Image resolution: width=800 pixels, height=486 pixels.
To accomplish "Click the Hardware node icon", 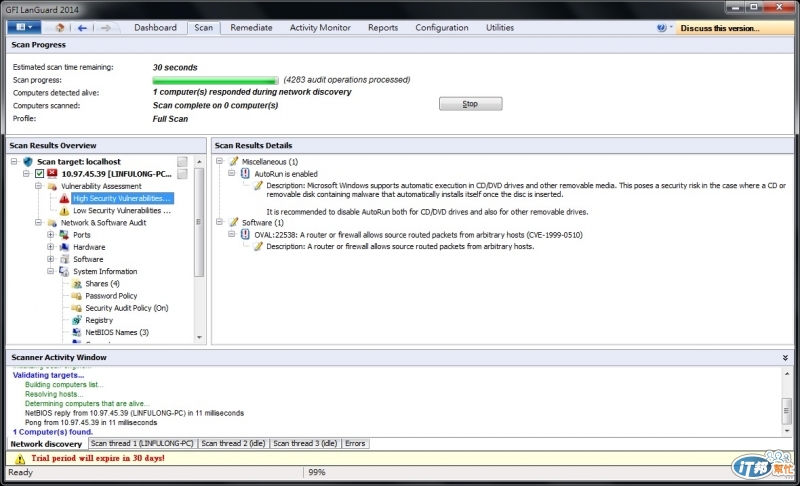I will click(x=64, y=247).
